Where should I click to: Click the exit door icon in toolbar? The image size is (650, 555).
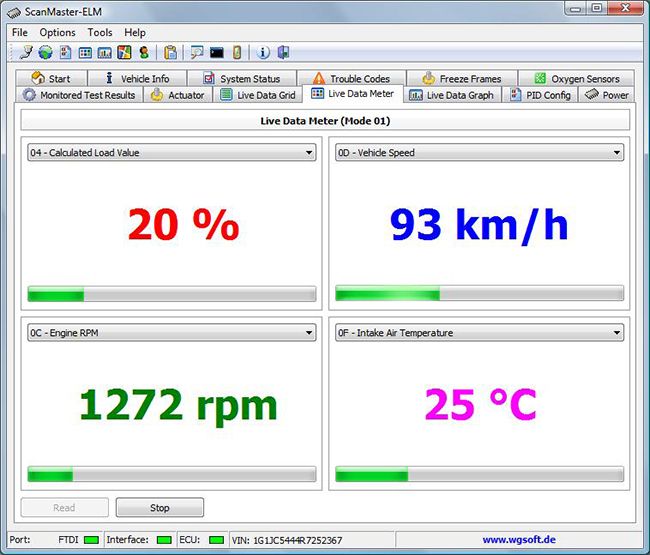(x=283, y=52)
